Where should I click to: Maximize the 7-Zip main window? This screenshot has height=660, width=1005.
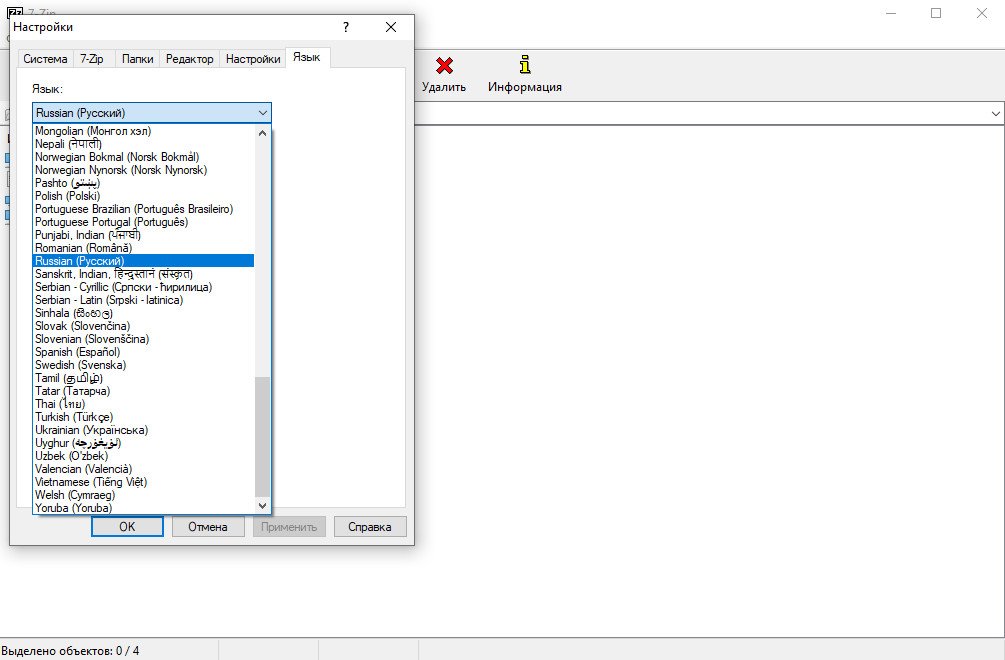(936, 13)
